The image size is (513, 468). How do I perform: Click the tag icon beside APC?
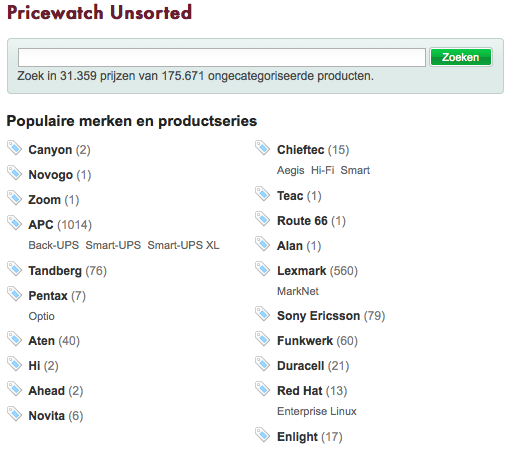coord(15,223)
